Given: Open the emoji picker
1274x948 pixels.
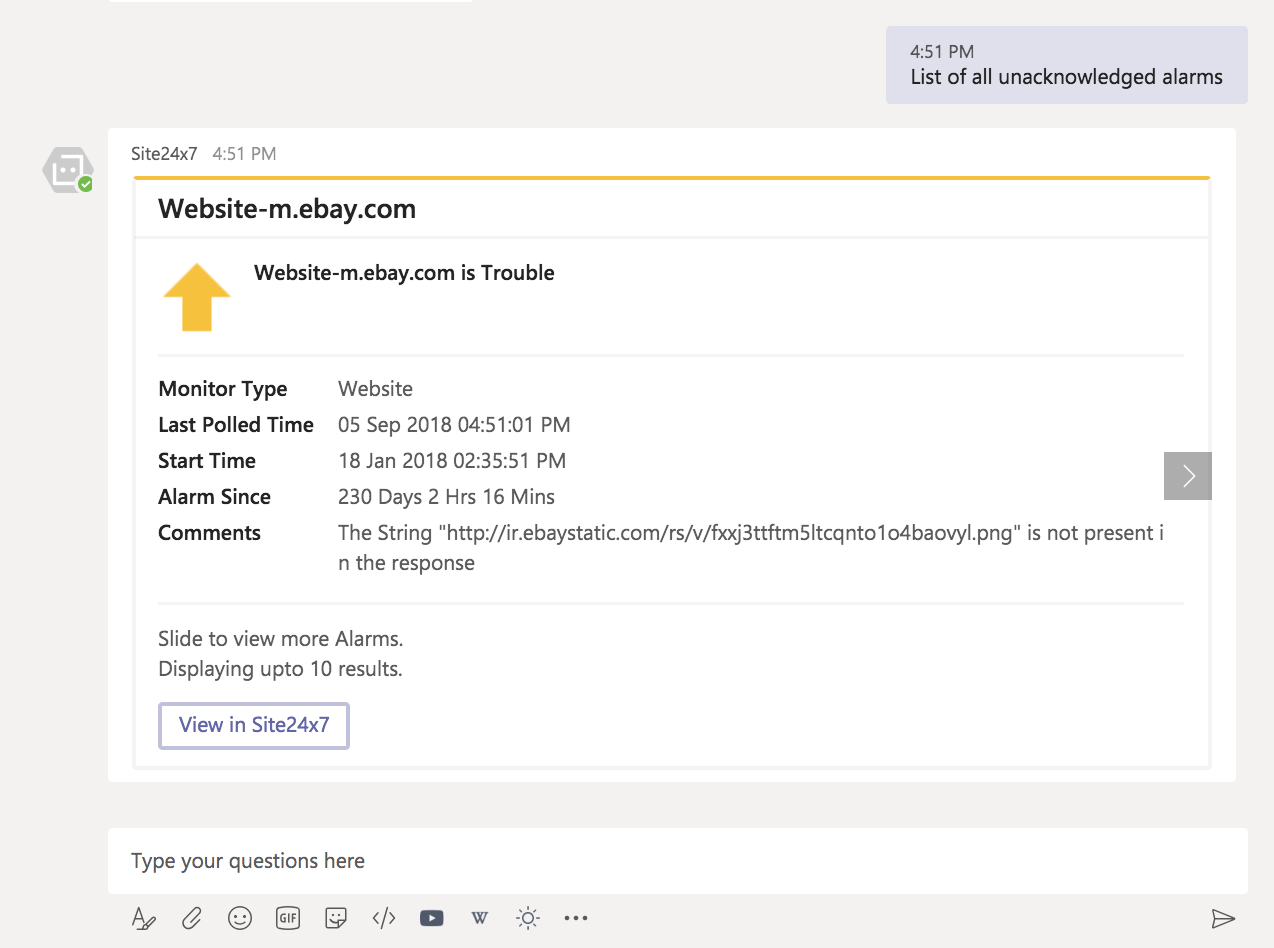Looking at the screenshot, I should [x=240, y=918].
